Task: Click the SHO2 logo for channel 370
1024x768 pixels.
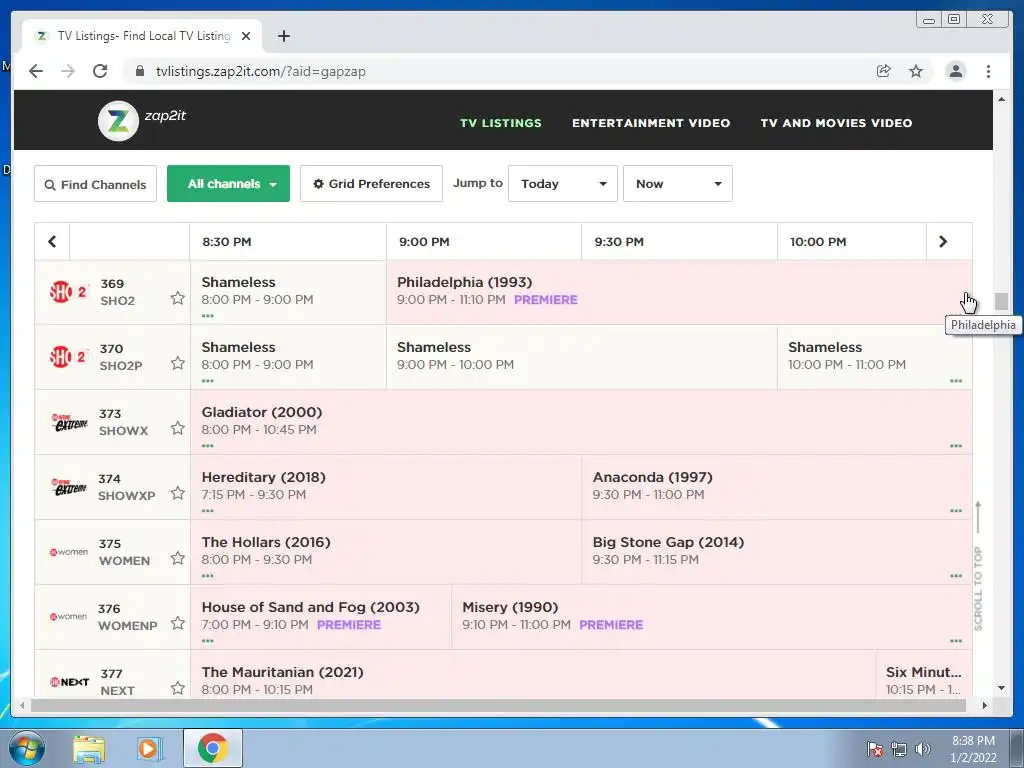Action: pyautogui.click(x=68, y=357)
